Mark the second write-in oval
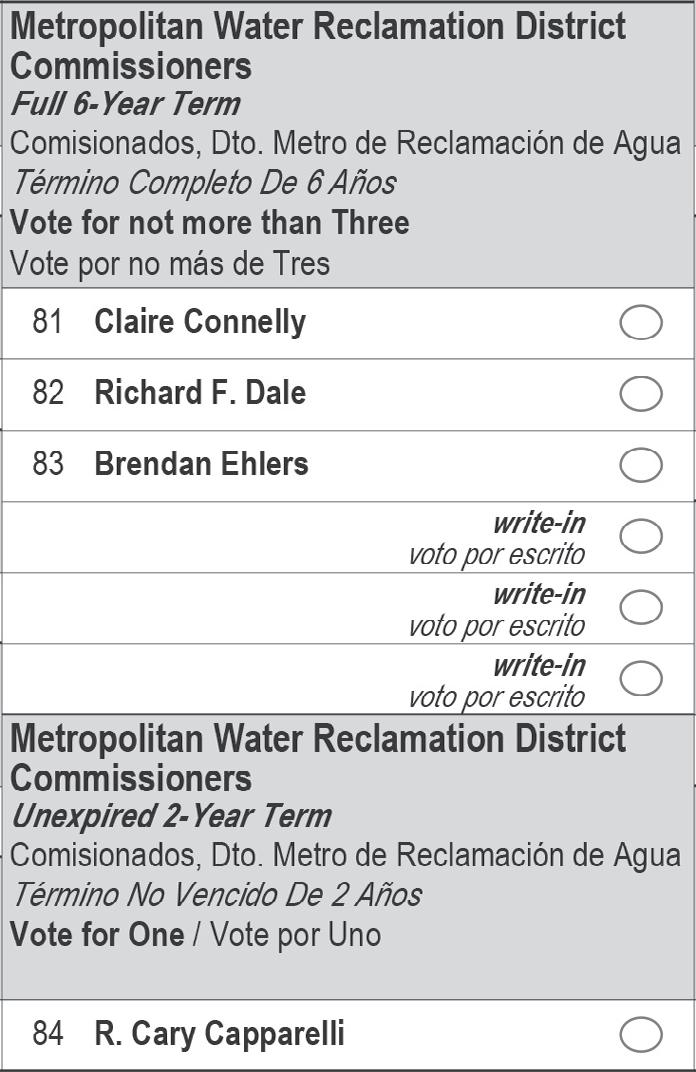 pyautogui.click(x=641, y=607)
